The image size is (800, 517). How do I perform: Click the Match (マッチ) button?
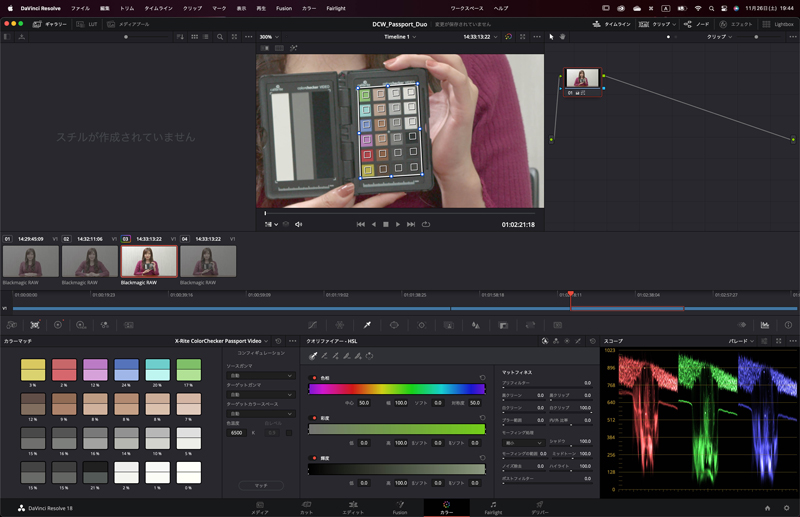coord(261,485)
